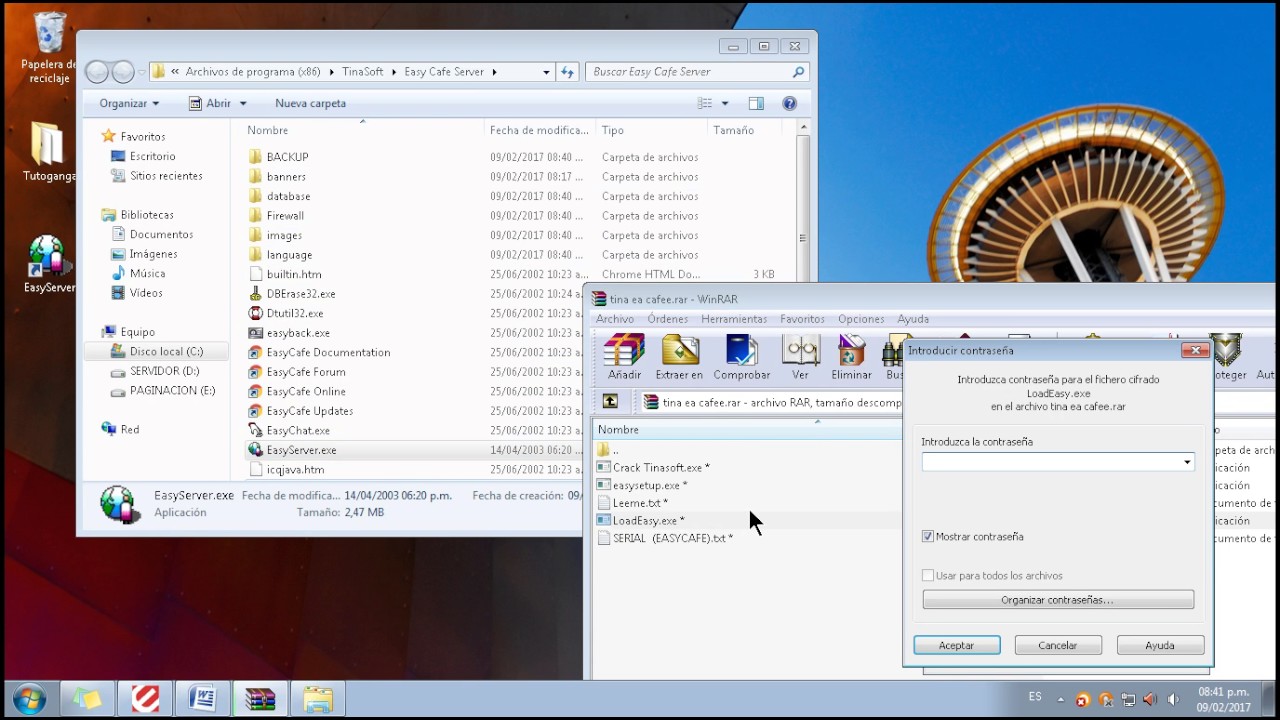Image resolution: width=1280 pixels, height=720 pixels.
Task: Click the Comprobar toolbar icon
Action: [741, 358]
